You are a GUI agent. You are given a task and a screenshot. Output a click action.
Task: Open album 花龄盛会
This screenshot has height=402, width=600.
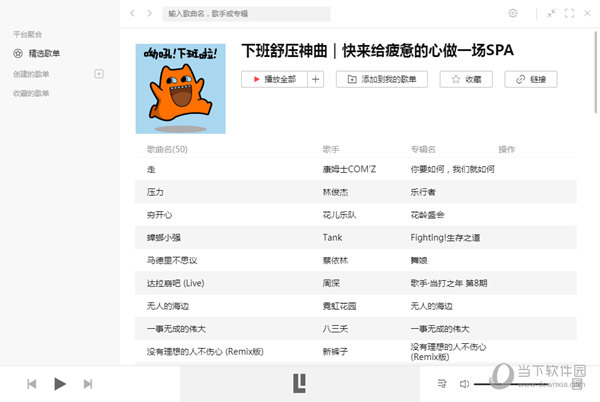coord(427,215)
